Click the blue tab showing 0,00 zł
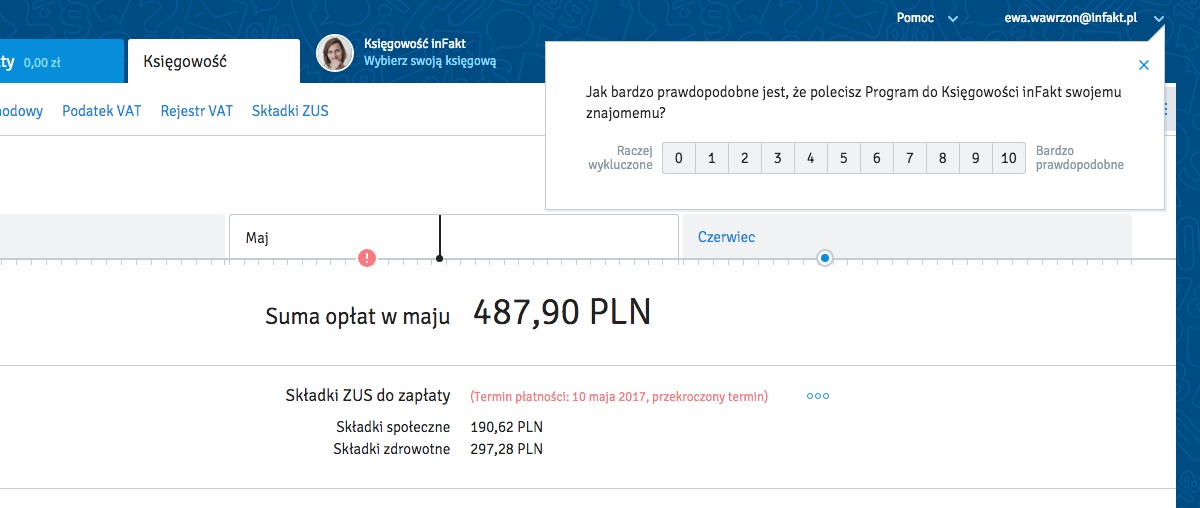The width and height of the screenshot is (1200, 508). 62,62
